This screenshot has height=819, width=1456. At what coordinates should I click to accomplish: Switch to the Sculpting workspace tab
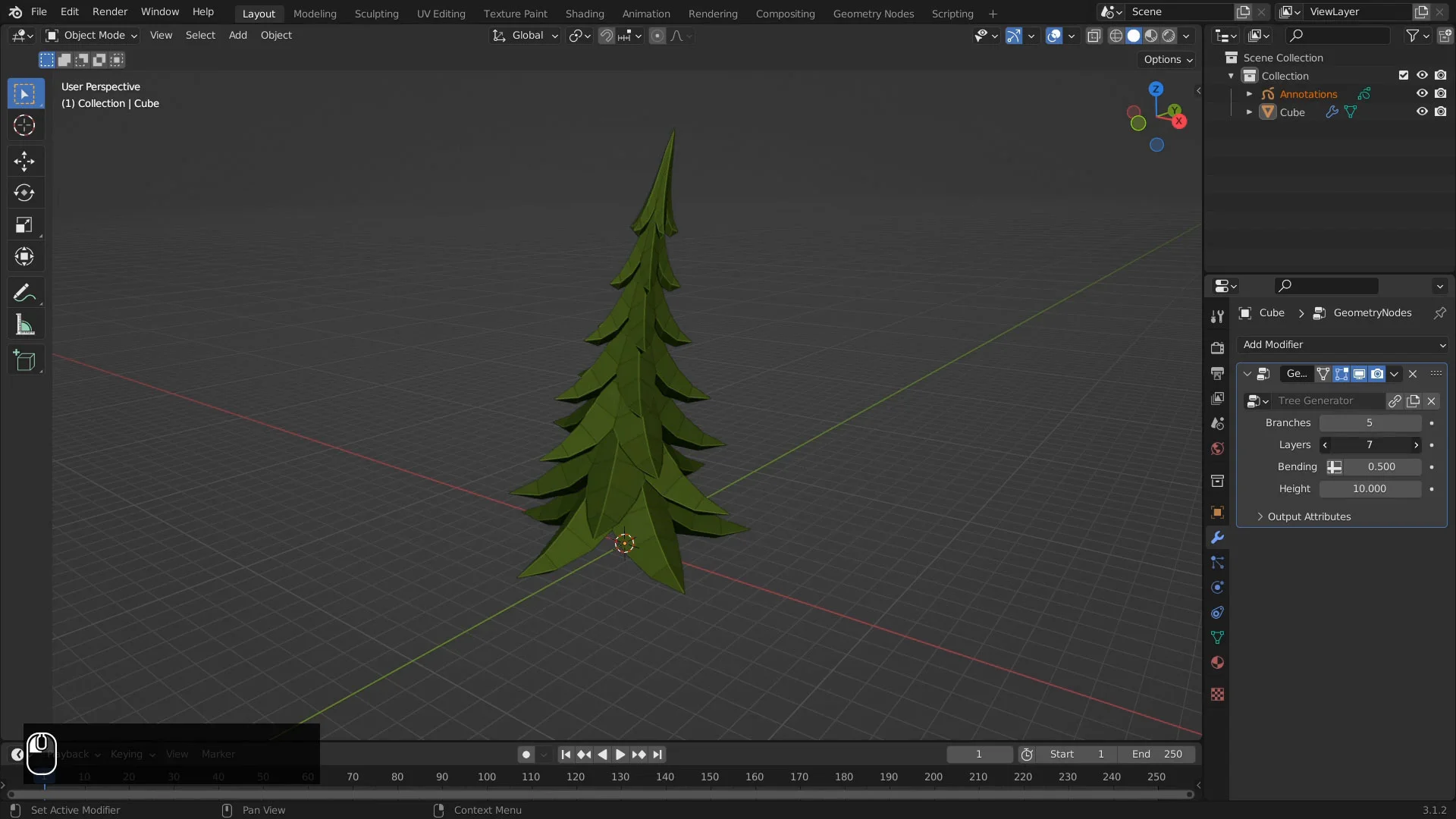pyautogui.click(x=376, y=14)
